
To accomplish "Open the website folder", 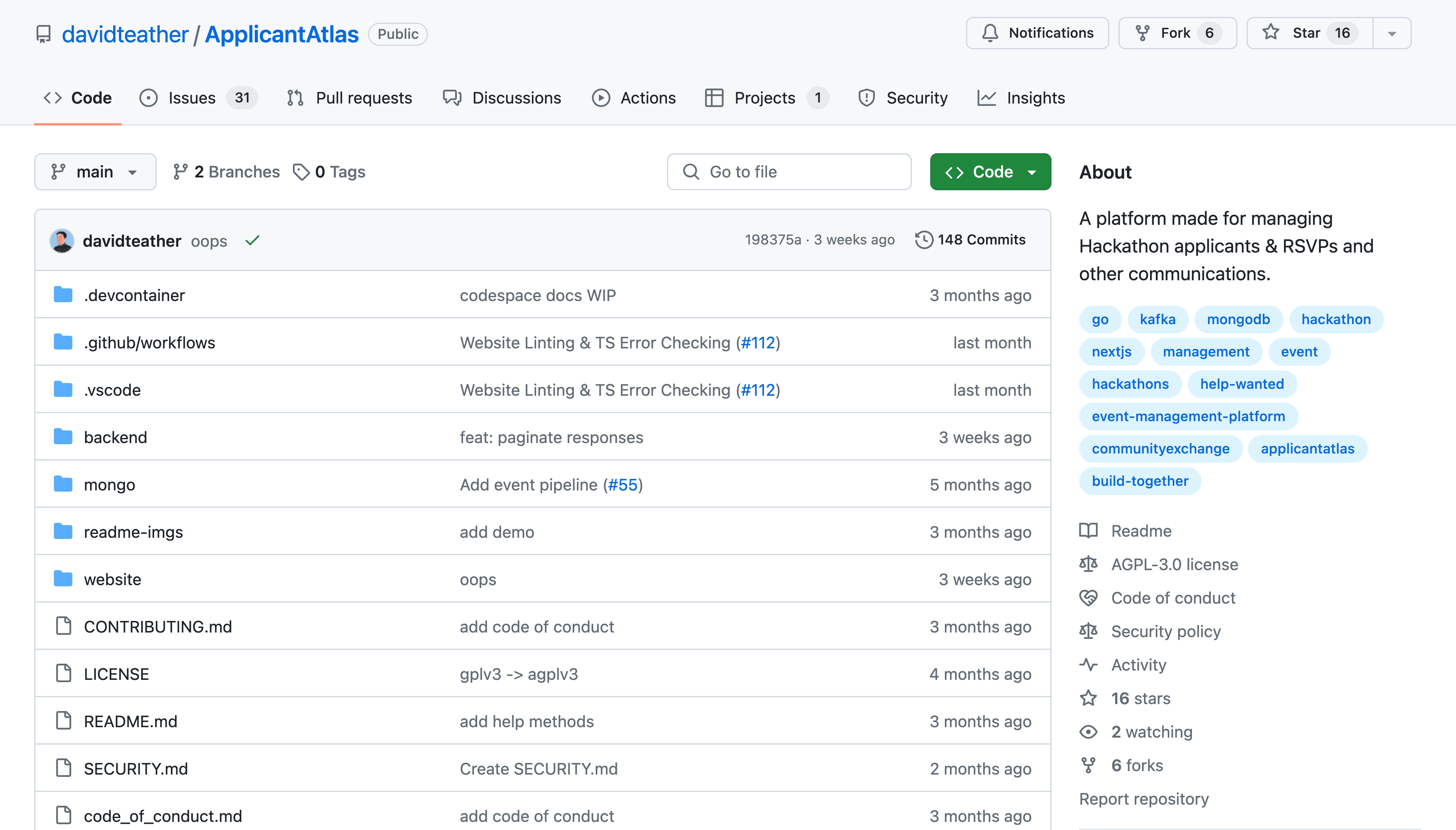I will coord(112,579).
